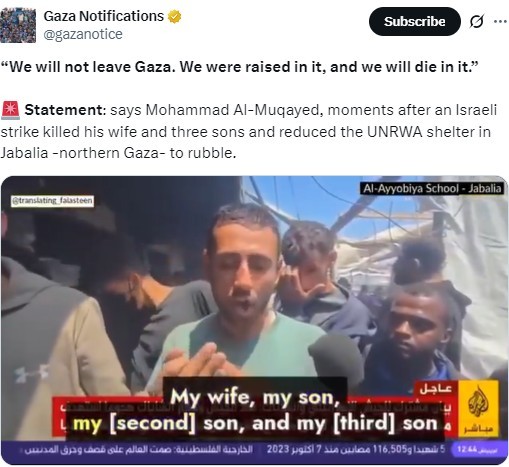The width and height of the screenshot is (509, 467).
Task: Click the Gaza Notifications display name
Action: click(x=104, y=16)
